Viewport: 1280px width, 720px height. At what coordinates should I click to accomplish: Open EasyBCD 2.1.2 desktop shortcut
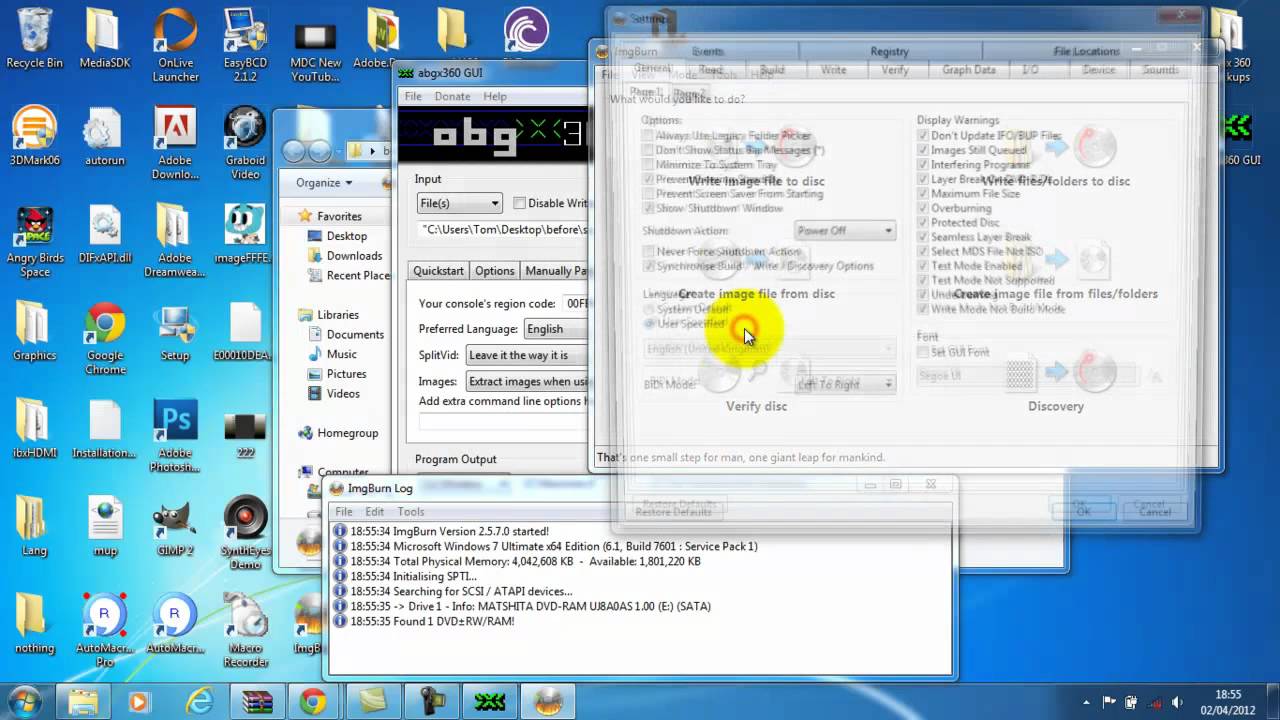click(x=245, y=45)
